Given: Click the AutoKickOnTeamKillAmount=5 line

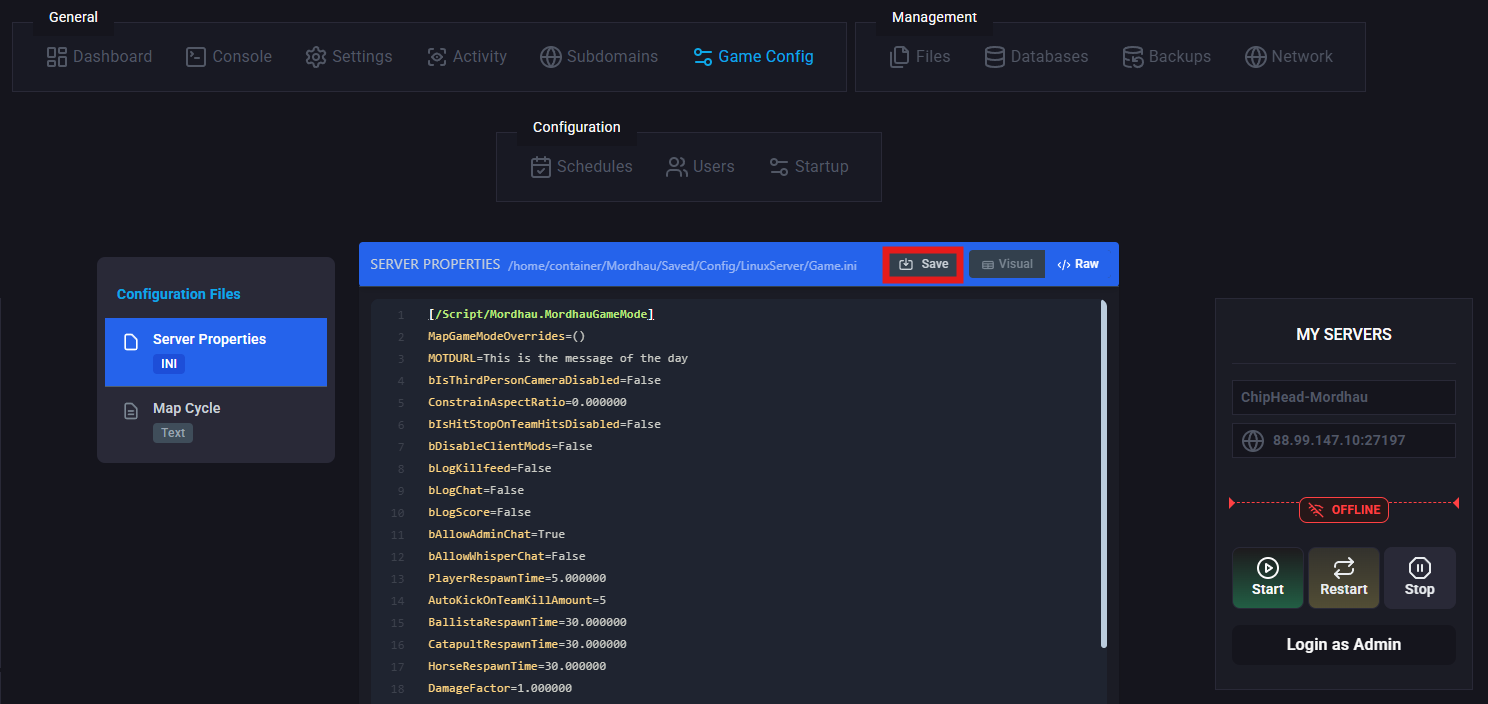Looking at the screenshot, I should (517, 600).
